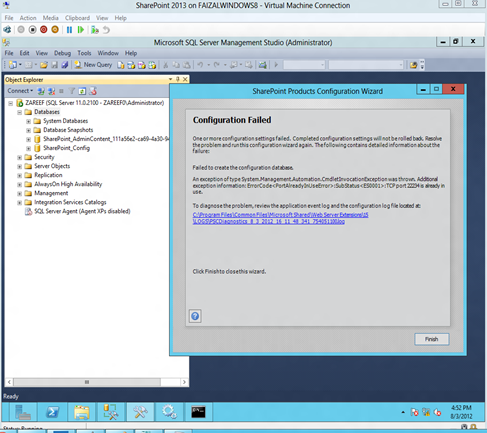Click the Analysis Services XMLA Query icon
This screenshot has width=487, height=433.
(152, 65)
